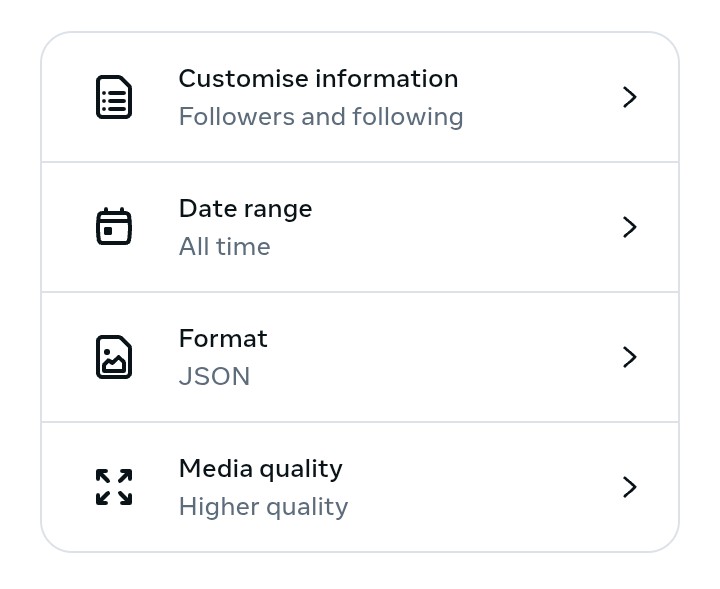Viewport: 720px width, 589px height.
Task: Open the Media quality chevron arrow
Action: click(630, 487)
